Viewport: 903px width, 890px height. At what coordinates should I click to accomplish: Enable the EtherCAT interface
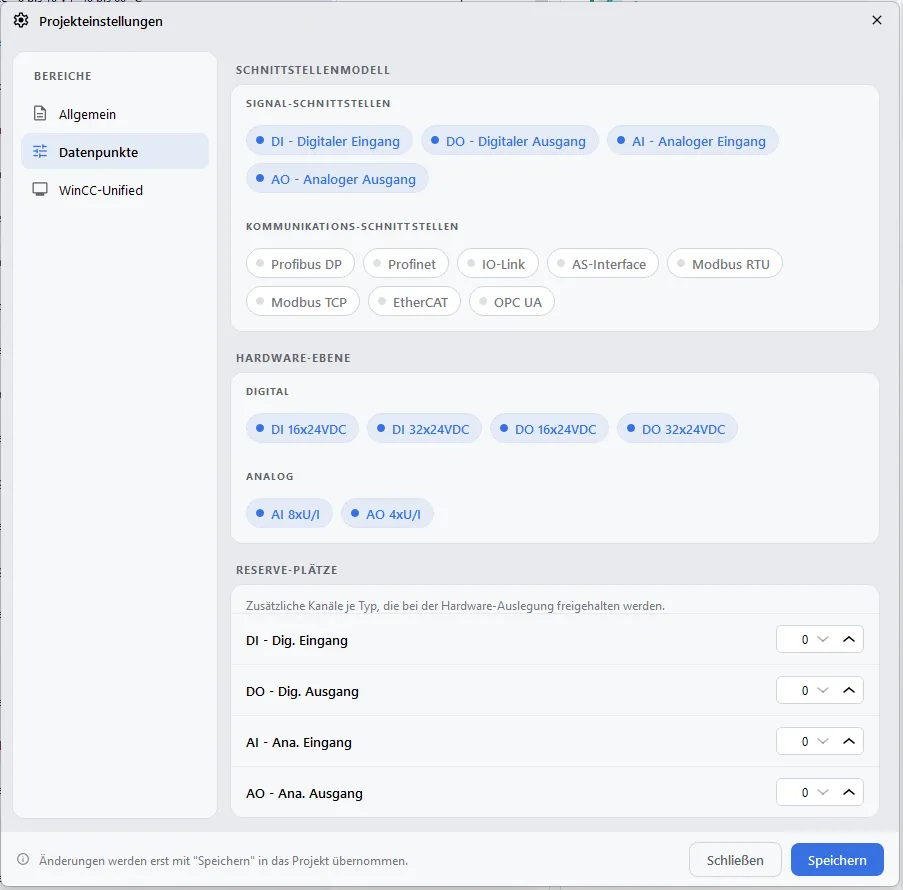pyautogui.click(x=414, y=302)
